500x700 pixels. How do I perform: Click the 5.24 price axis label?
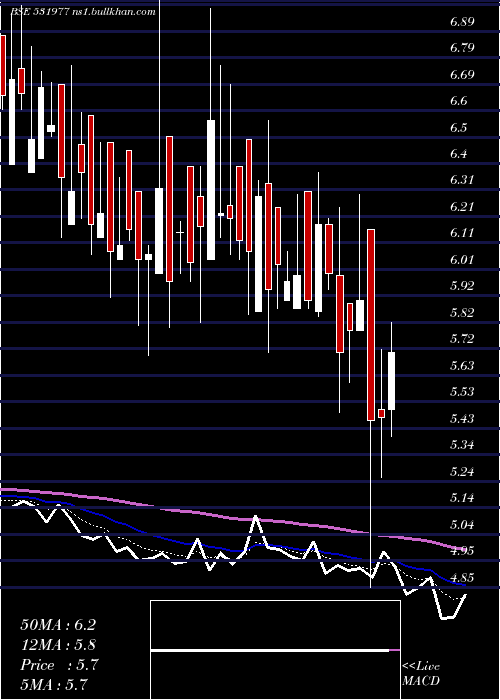coord(462,471)
